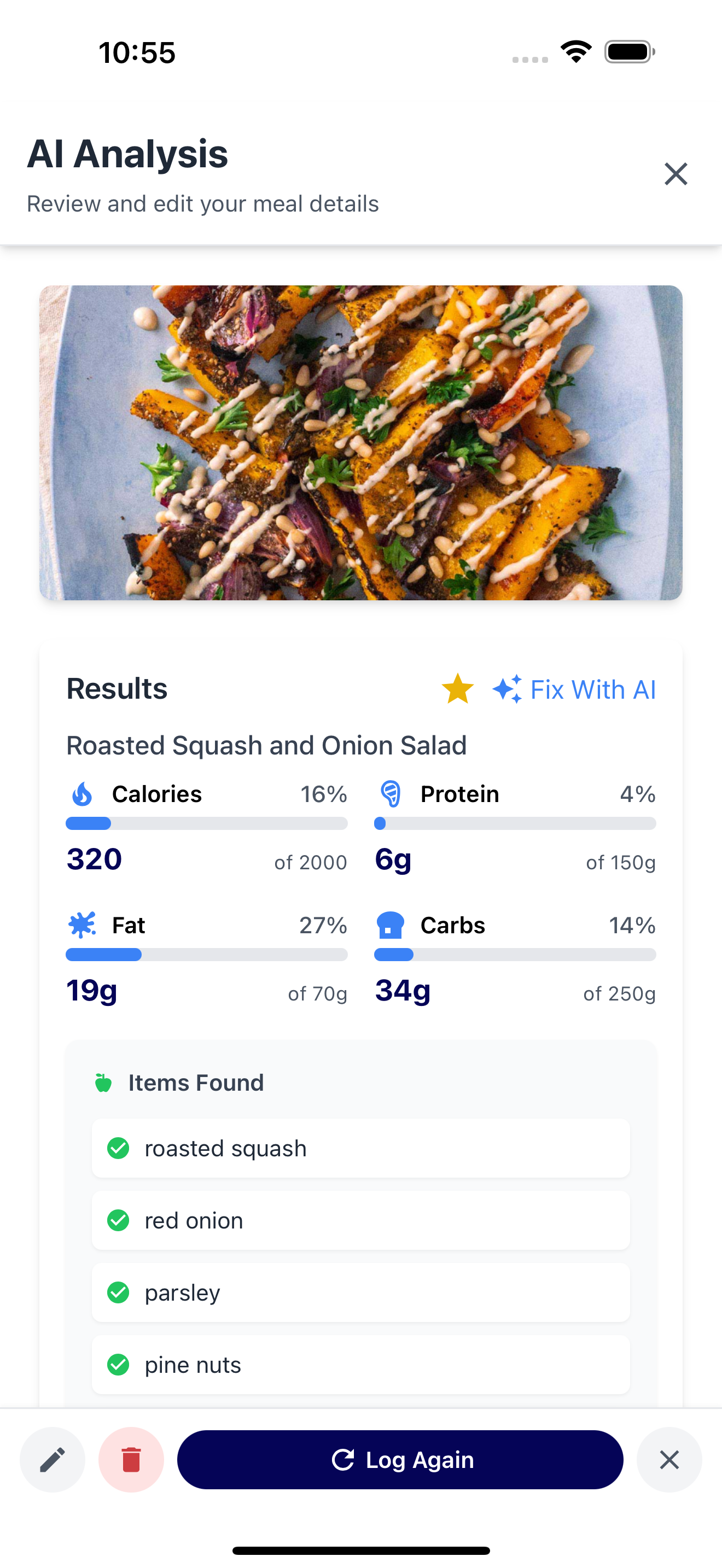Delete meal with red trash icon
Viewport: 722px width, 1568px height.
click(x=131, y=1459)
